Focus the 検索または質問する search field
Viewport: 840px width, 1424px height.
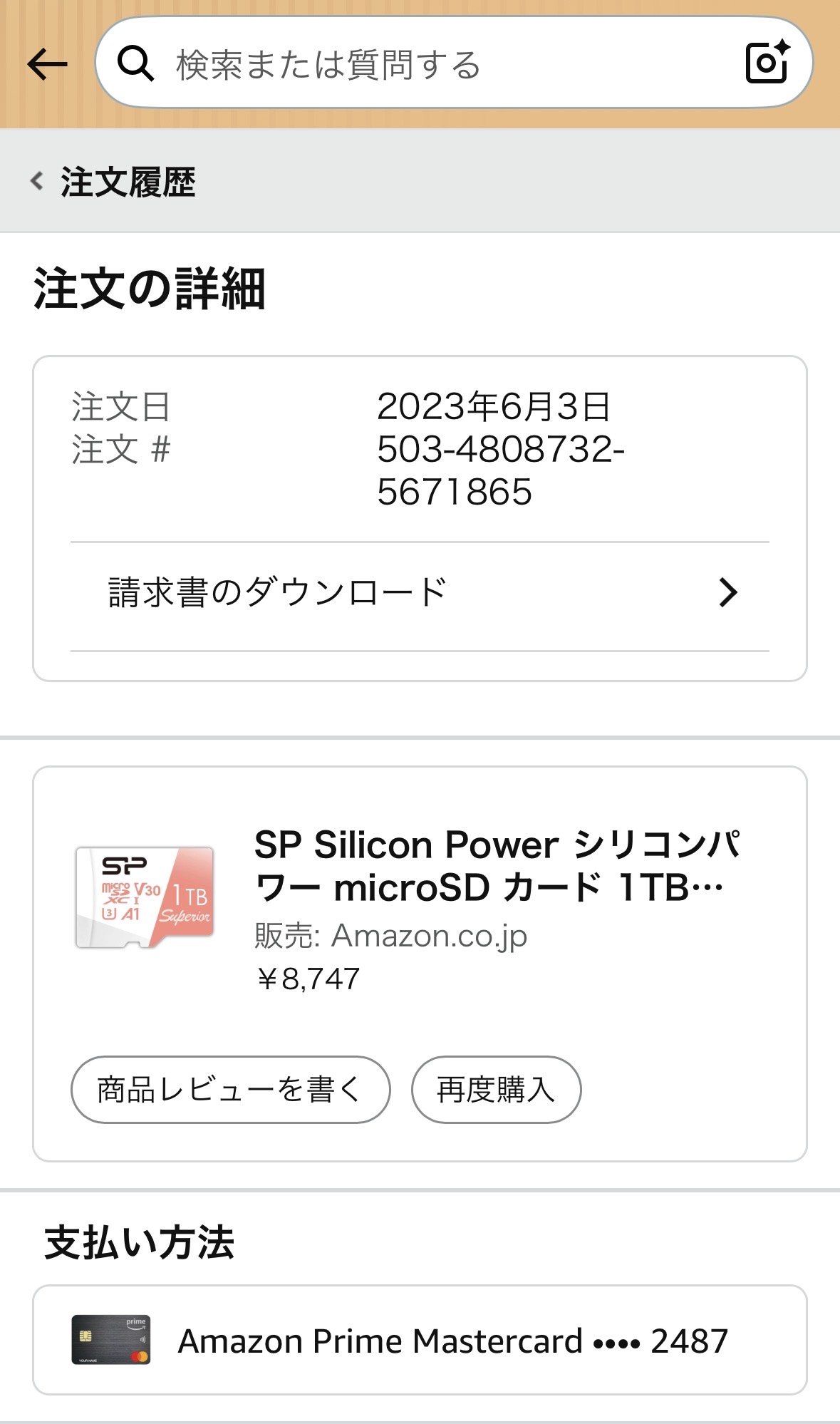point(427,64)
